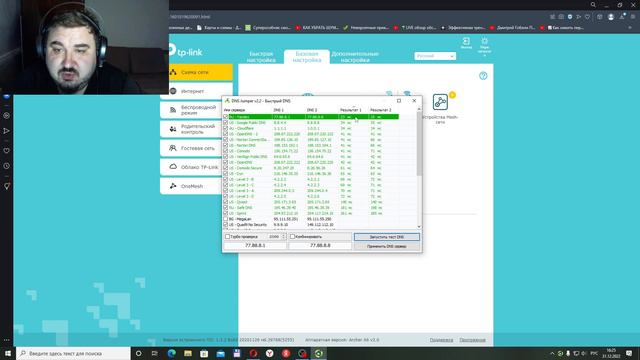Viewport: 640px width, 360px height.
Task: Open the Поддержка link in the footer
Action: click(441, 340)
